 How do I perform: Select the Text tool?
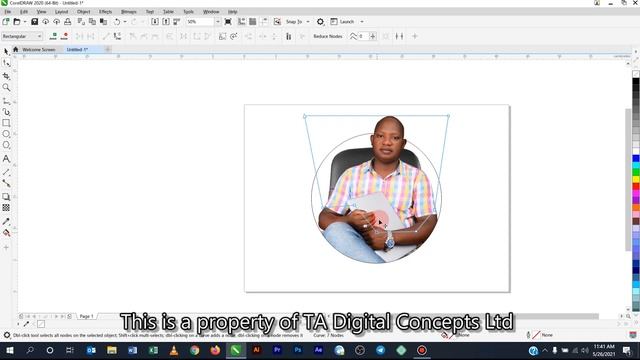click(6, 159)
